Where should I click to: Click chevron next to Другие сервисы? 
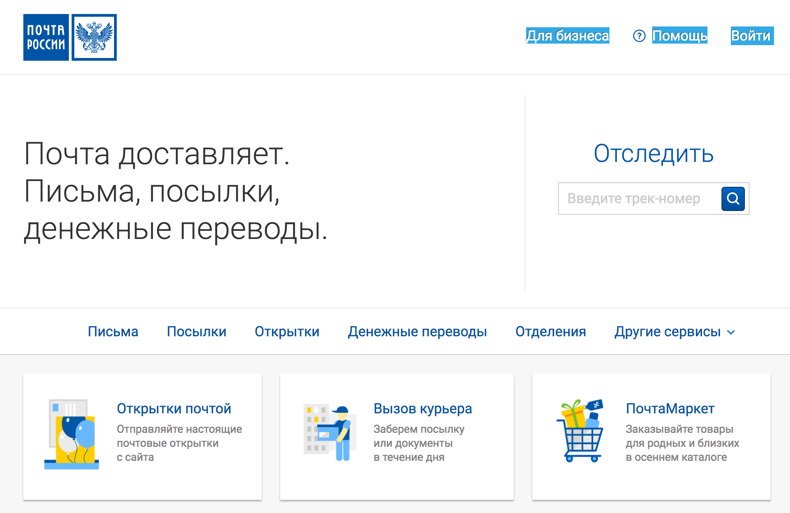pos(731,332)
